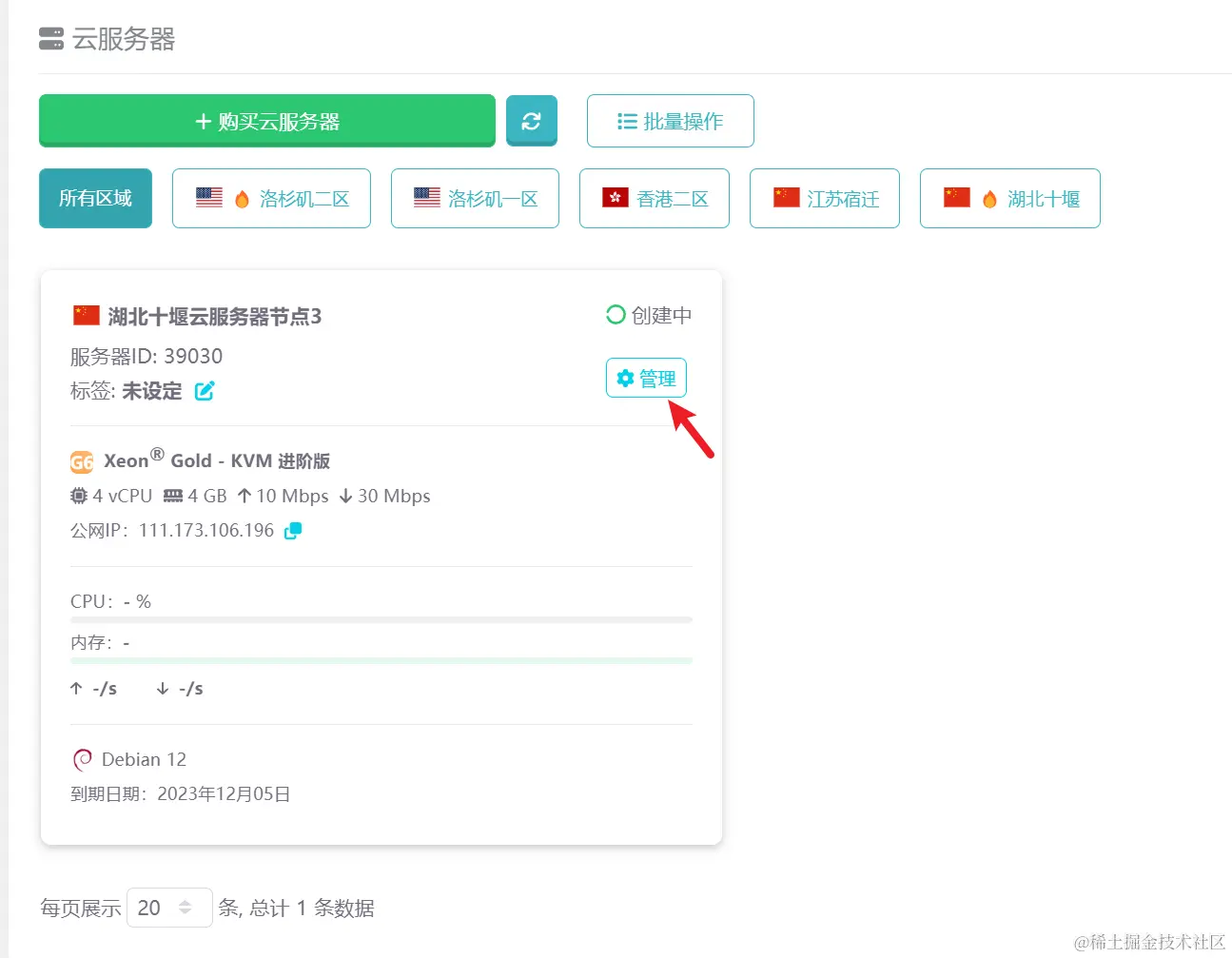1232x958 pixels.
Task: Click the vCPU chip icon
Action: click(x=79, y=496)
